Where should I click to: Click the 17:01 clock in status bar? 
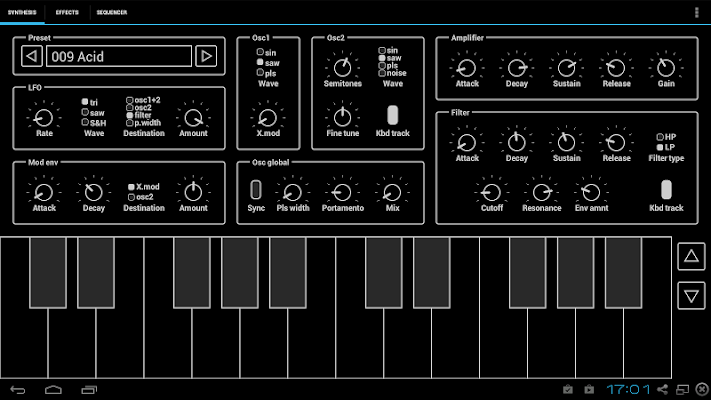(628, 389)
